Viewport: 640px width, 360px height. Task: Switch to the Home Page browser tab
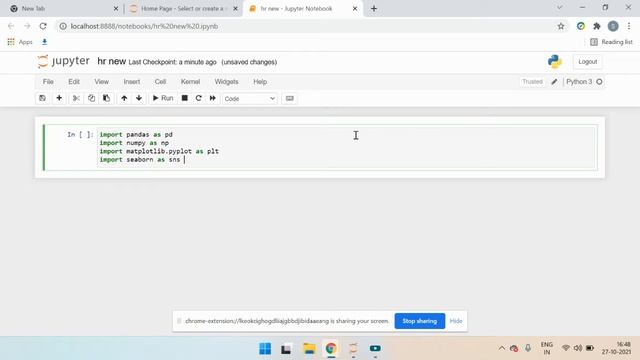tap(183, 9)
